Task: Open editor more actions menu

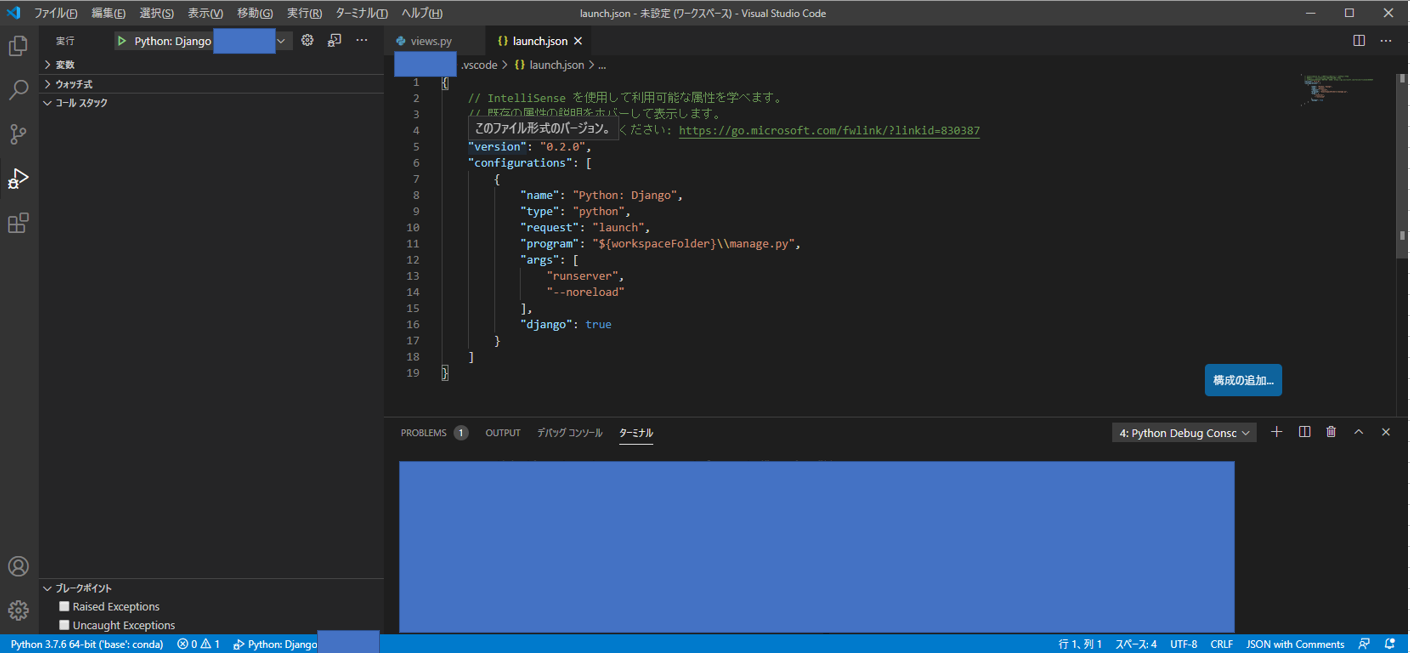Action: point(1385,41)
